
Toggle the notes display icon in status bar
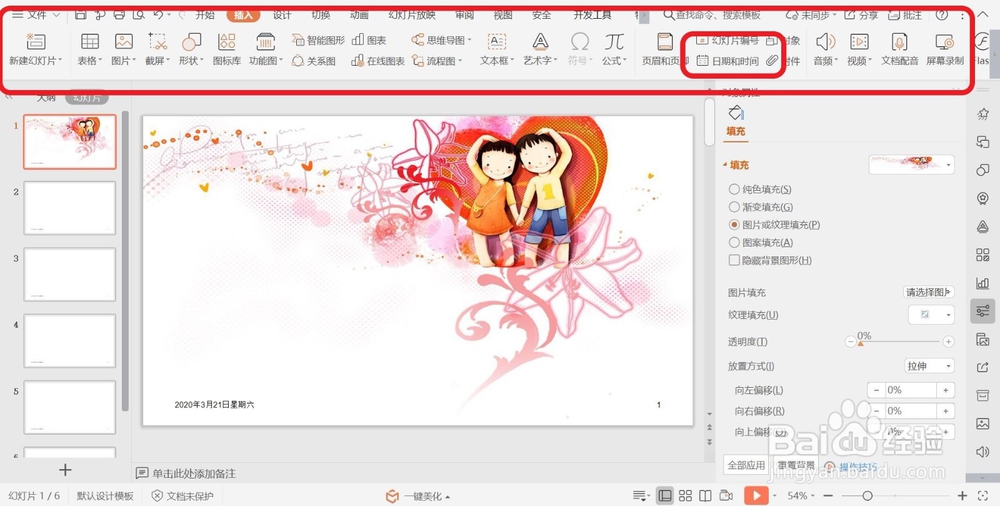pyautogui.click(x=640, y=496)
